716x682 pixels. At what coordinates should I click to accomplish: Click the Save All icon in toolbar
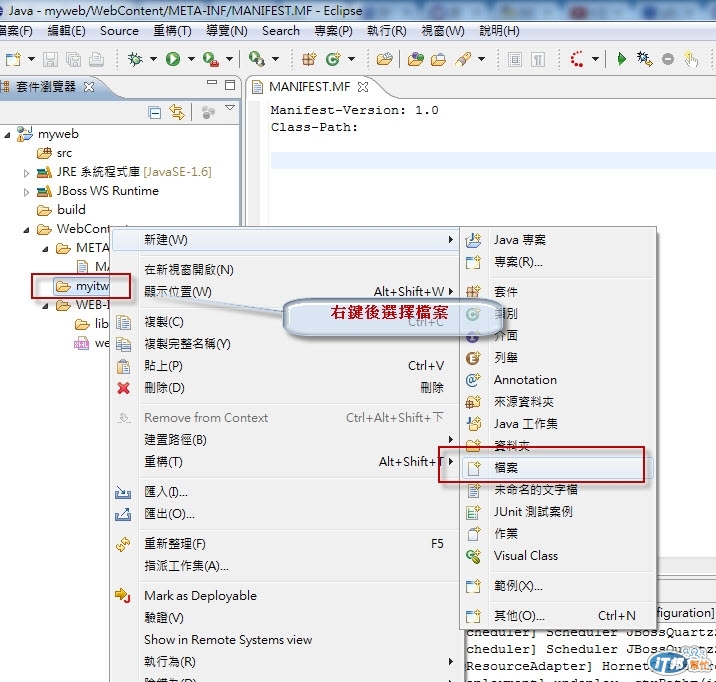(73, 59)
